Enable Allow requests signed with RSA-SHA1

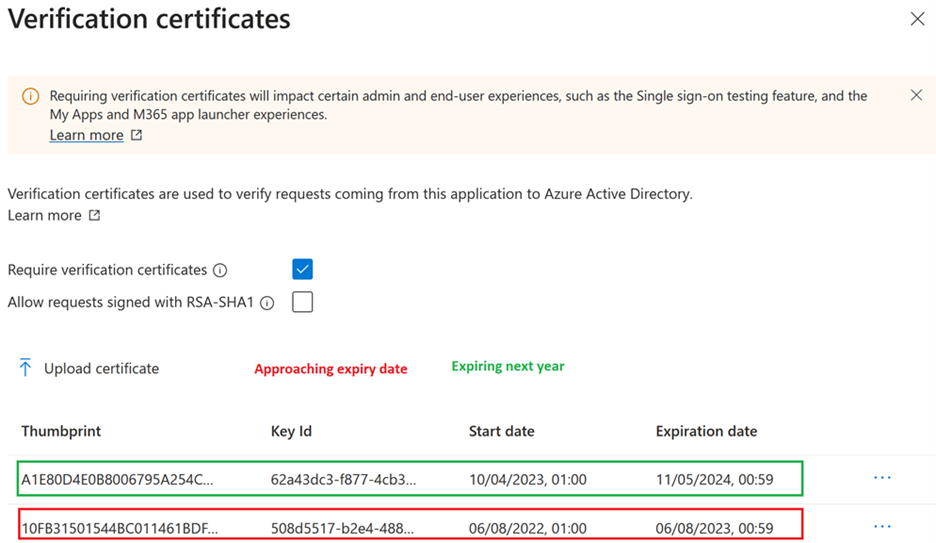coord(302,302)
